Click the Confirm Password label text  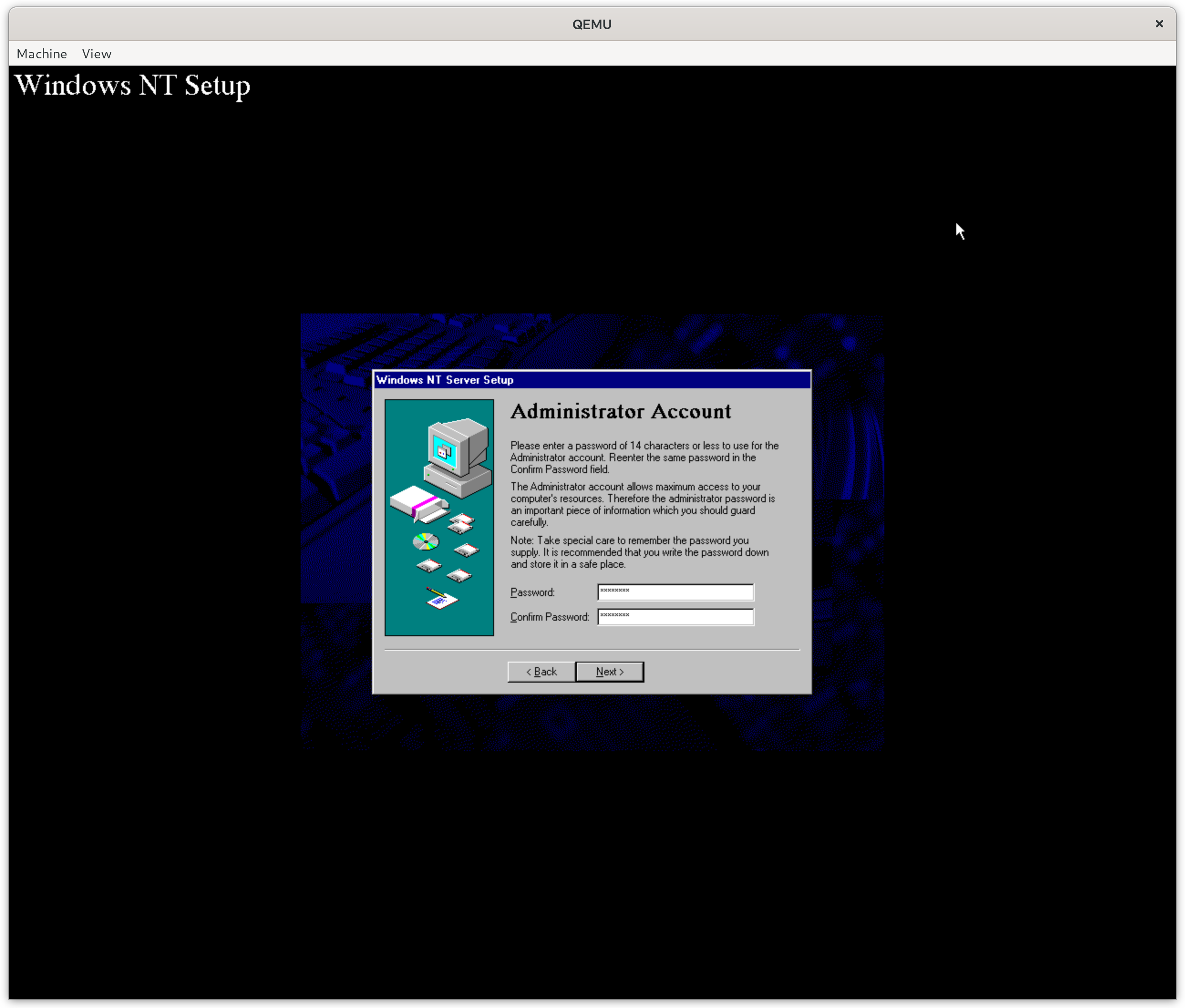[x=549, y=617]
